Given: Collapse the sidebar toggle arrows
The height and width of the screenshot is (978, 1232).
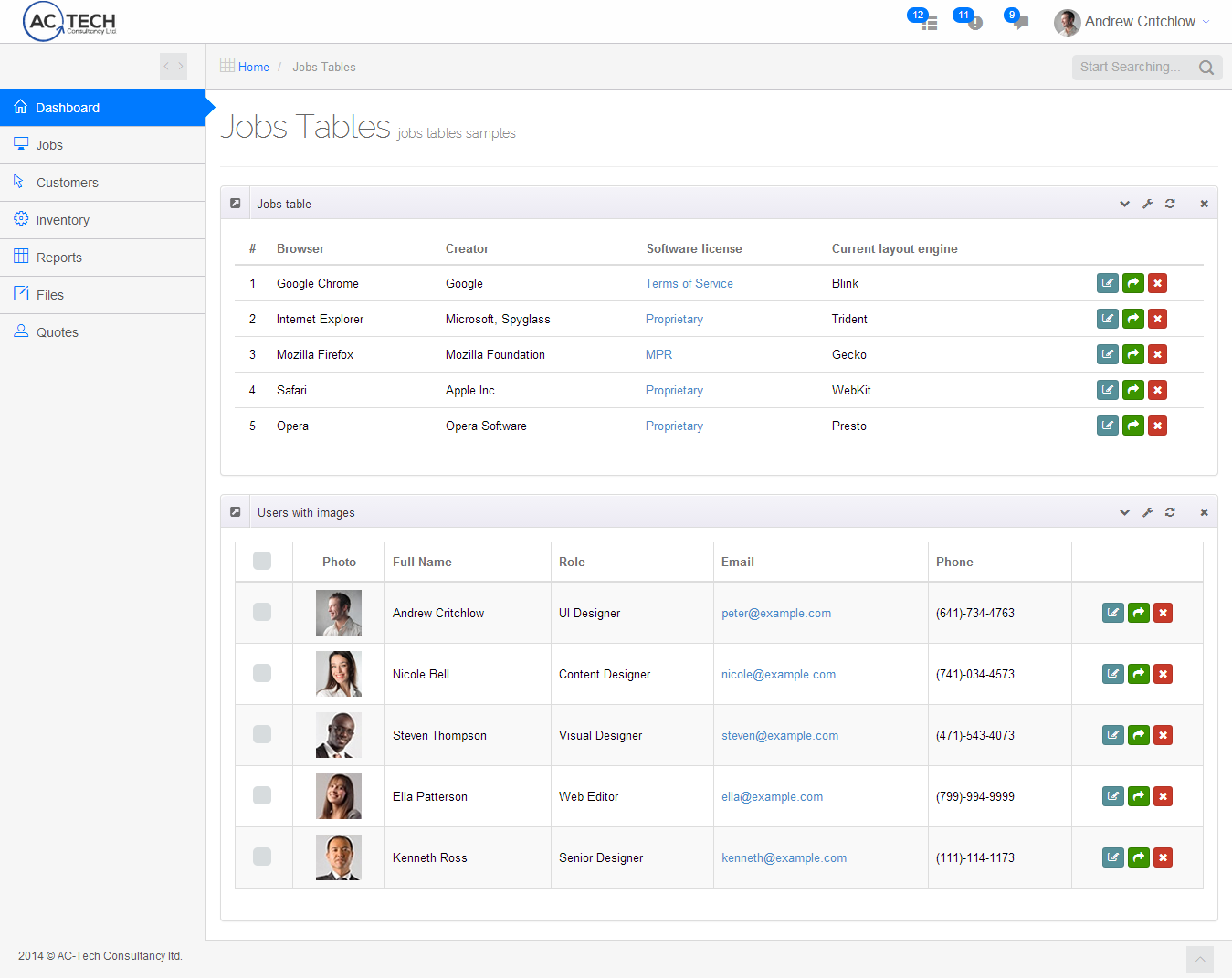Looking at the screenshot, I should tap(174, 67).
